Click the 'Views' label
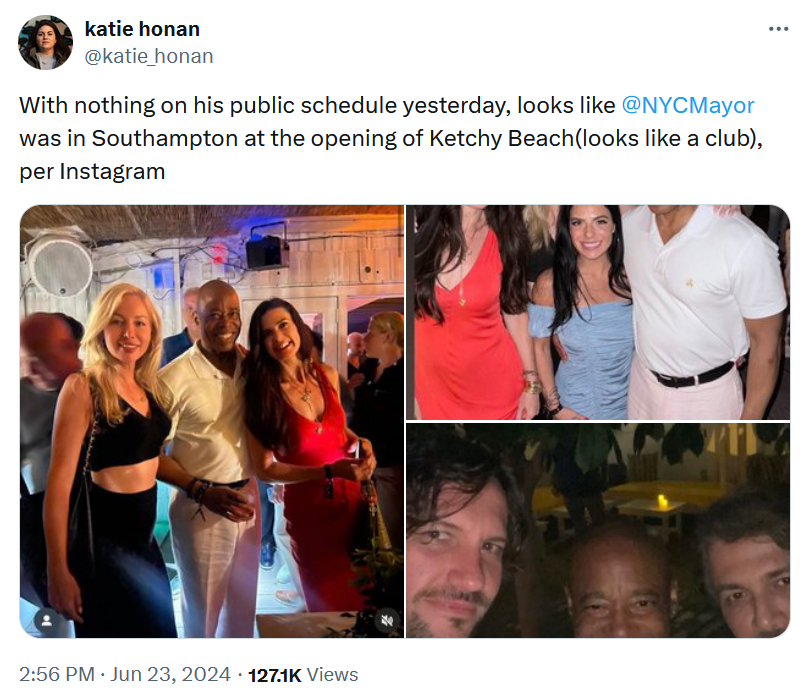 coord(332,674)
